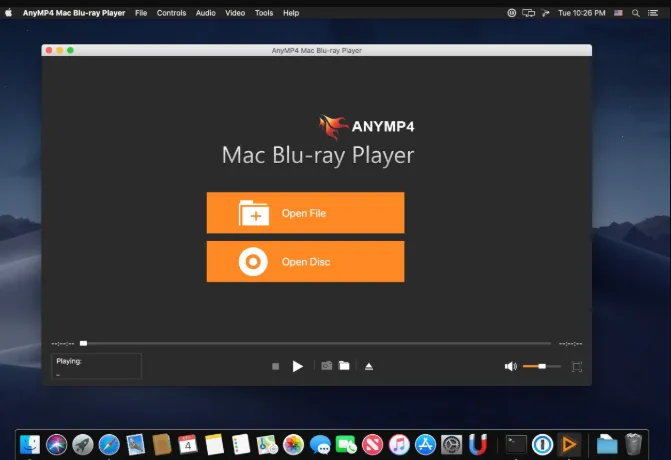Toggle fullscreen mode icon

576,367
